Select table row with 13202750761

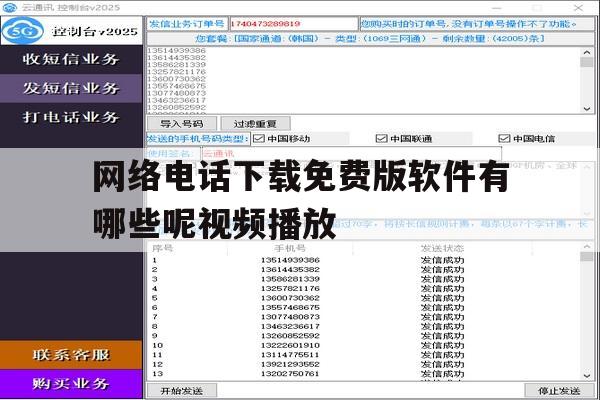364,374
